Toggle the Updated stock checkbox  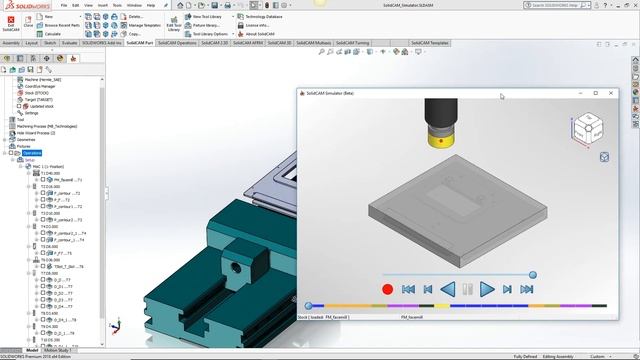point(19,106)
